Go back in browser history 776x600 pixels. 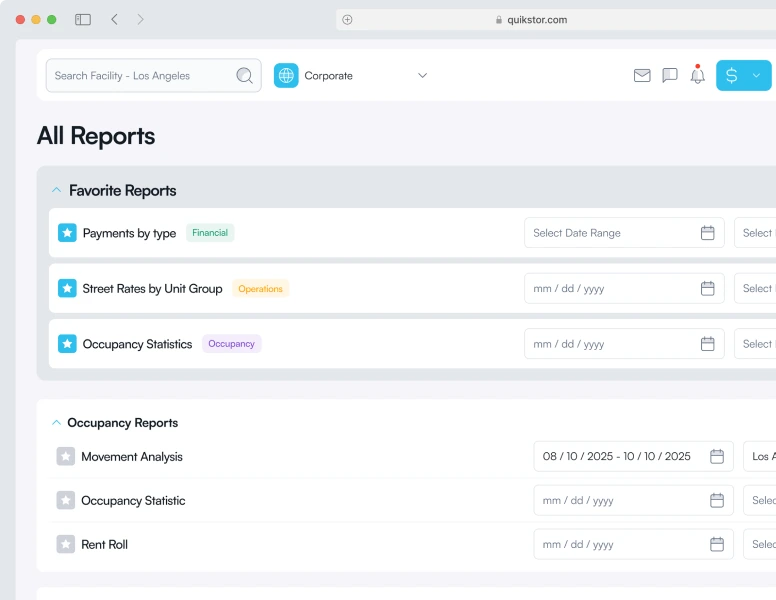click(x=114, y=19)
